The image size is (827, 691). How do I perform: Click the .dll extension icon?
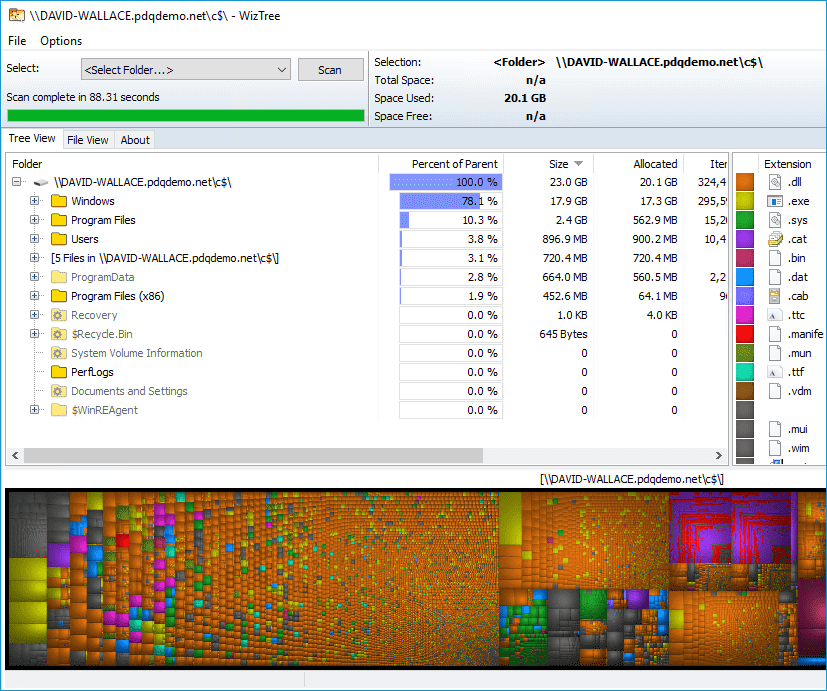[x=774, y=182]
